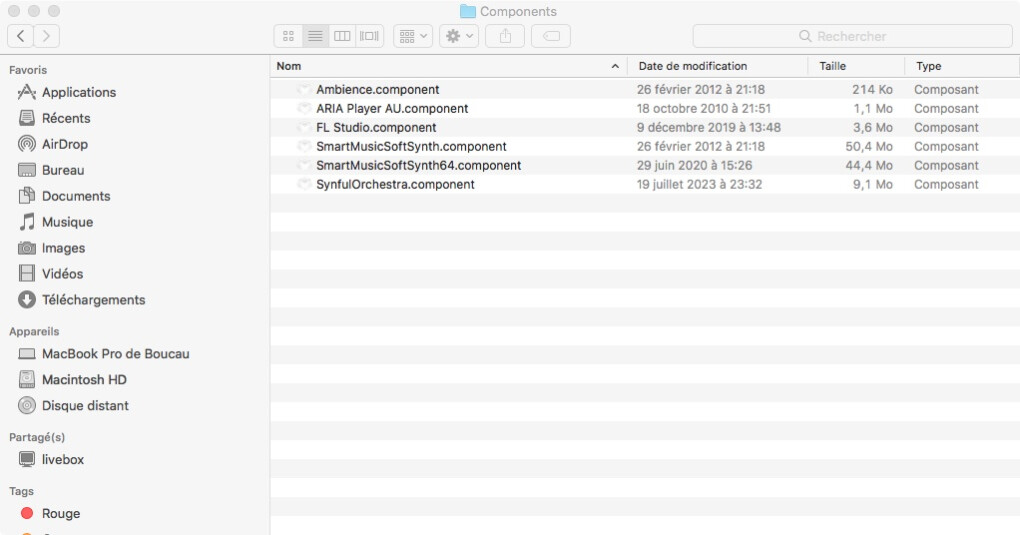Switch to list view mode

click(x=315, y=36)
